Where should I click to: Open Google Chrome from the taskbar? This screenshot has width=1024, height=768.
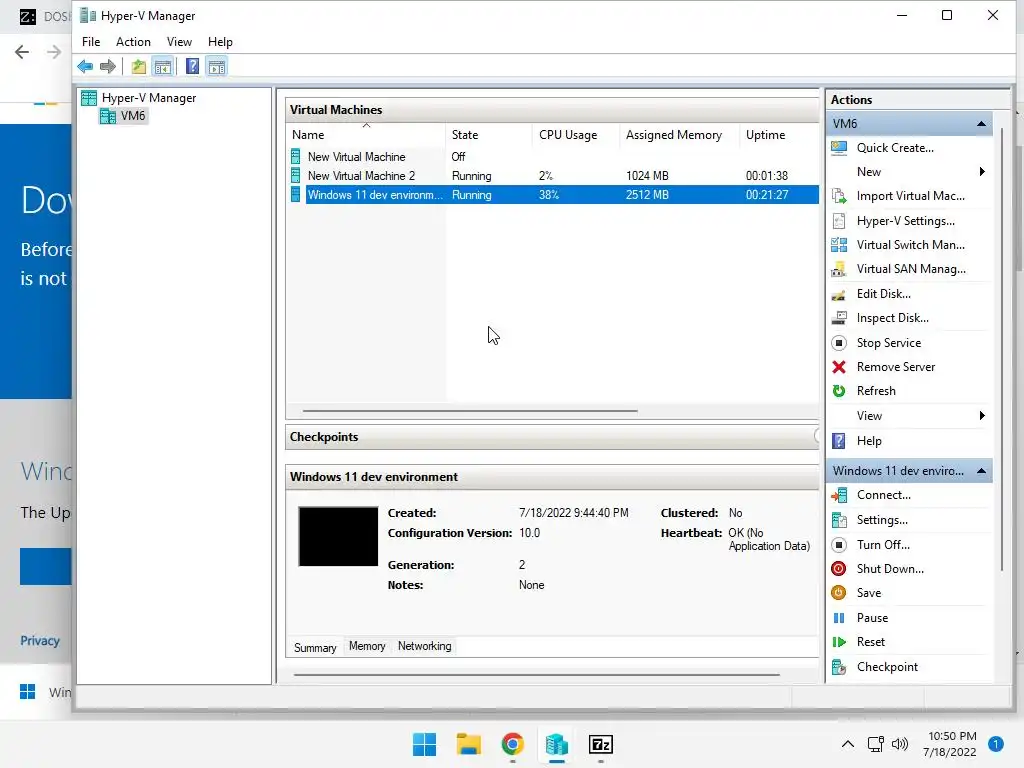tap(513, 744)
